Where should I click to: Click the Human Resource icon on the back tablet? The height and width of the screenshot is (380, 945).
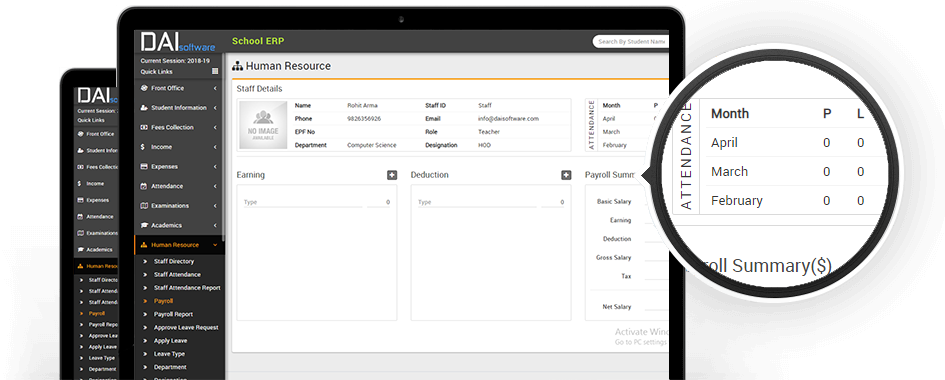point(80,266)
